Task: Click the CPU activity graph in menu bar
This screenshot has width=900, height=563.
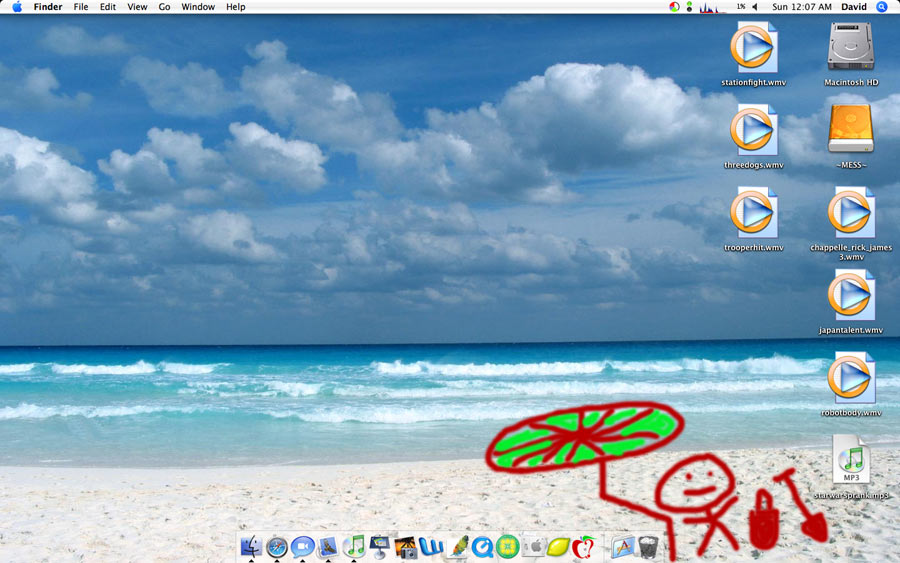Action: coord(712,7)
